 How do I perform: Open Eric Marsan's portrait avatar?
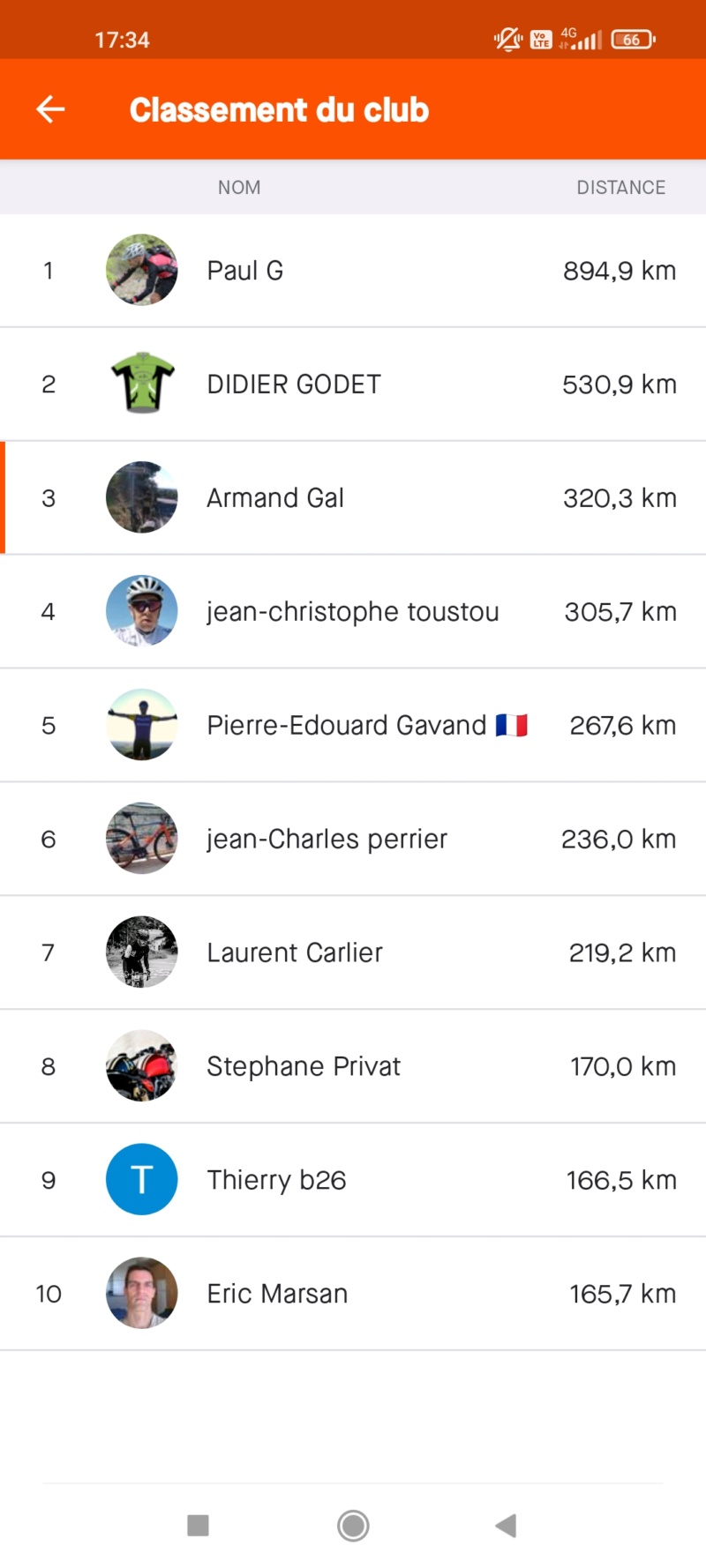pyautogui.click(x=141, y=1294)
